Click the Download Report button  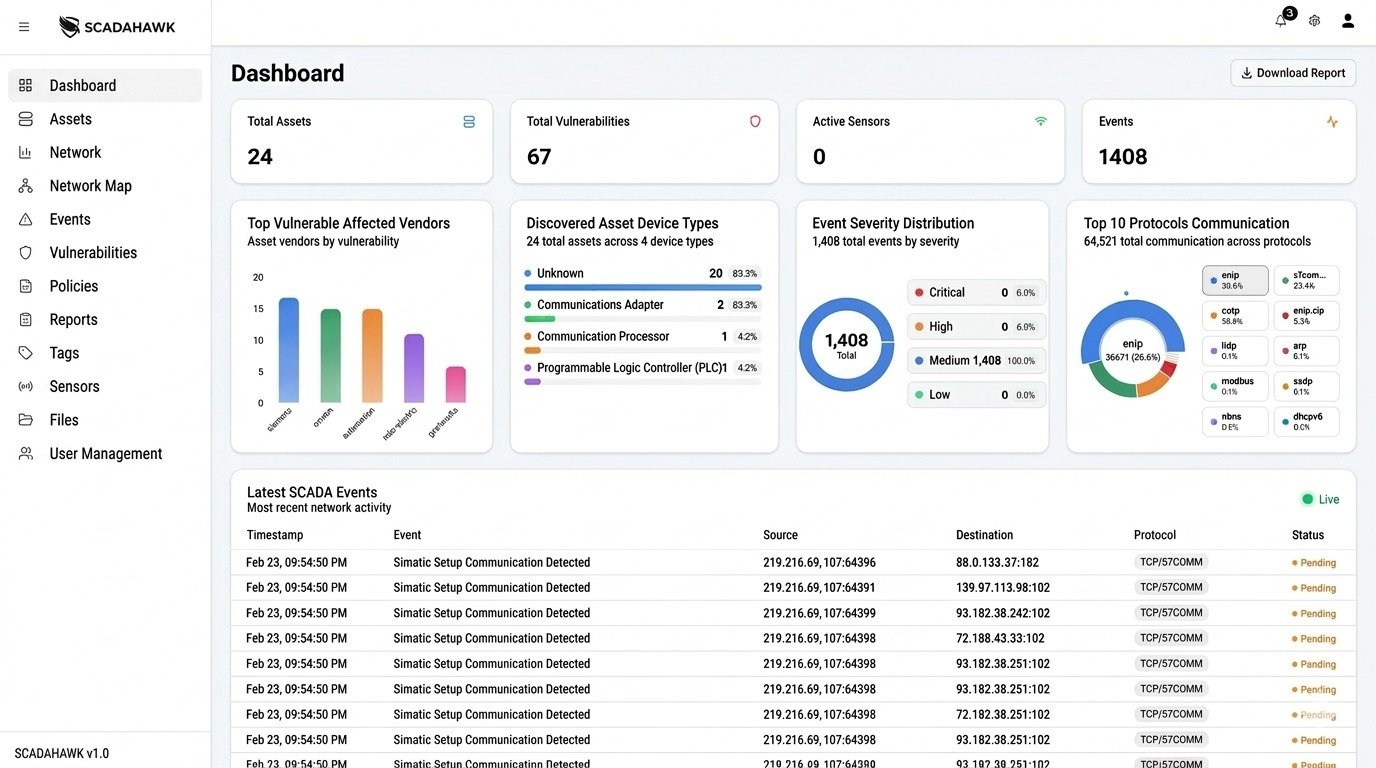[x=1293, y=73]
